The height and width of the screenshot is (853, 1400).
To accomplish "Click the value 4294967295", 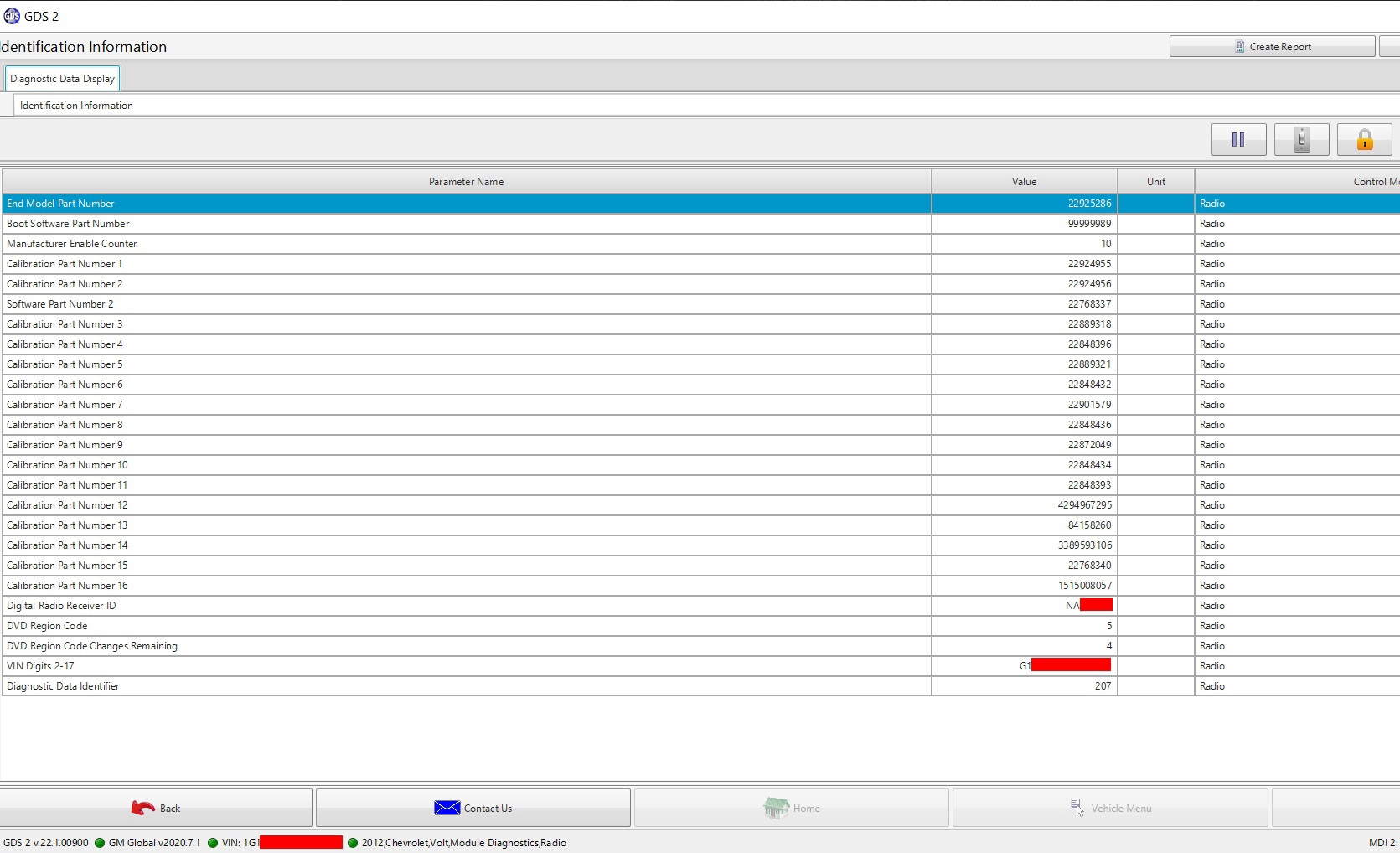I will tap(1085, 505).
